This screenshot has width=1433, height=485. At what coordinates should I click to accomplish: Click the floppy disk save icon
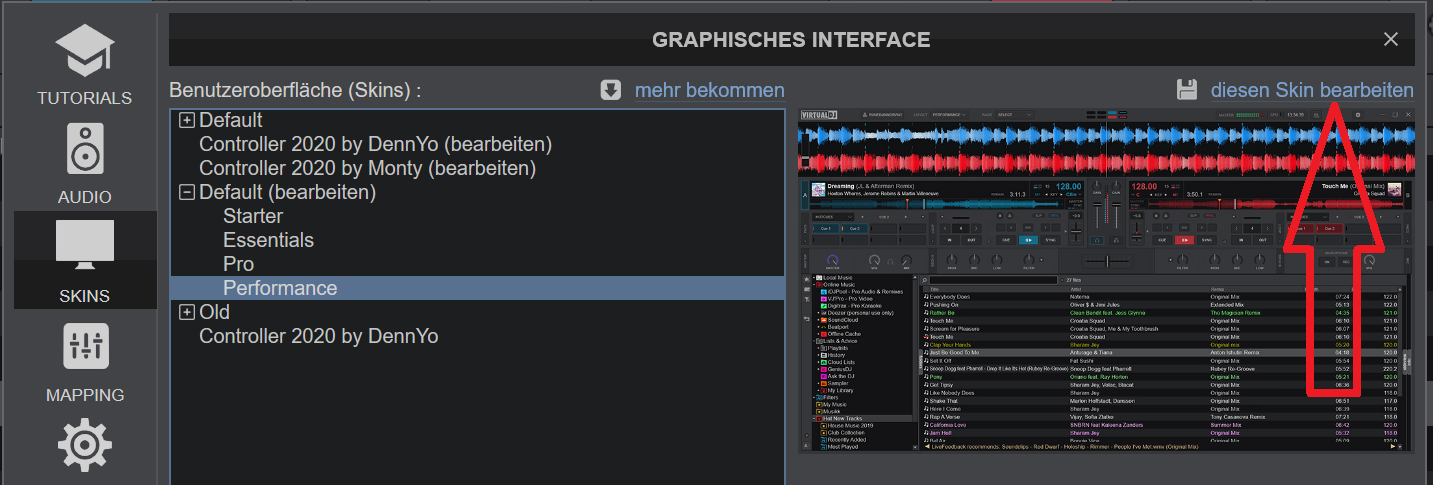tap(1187, 90)
